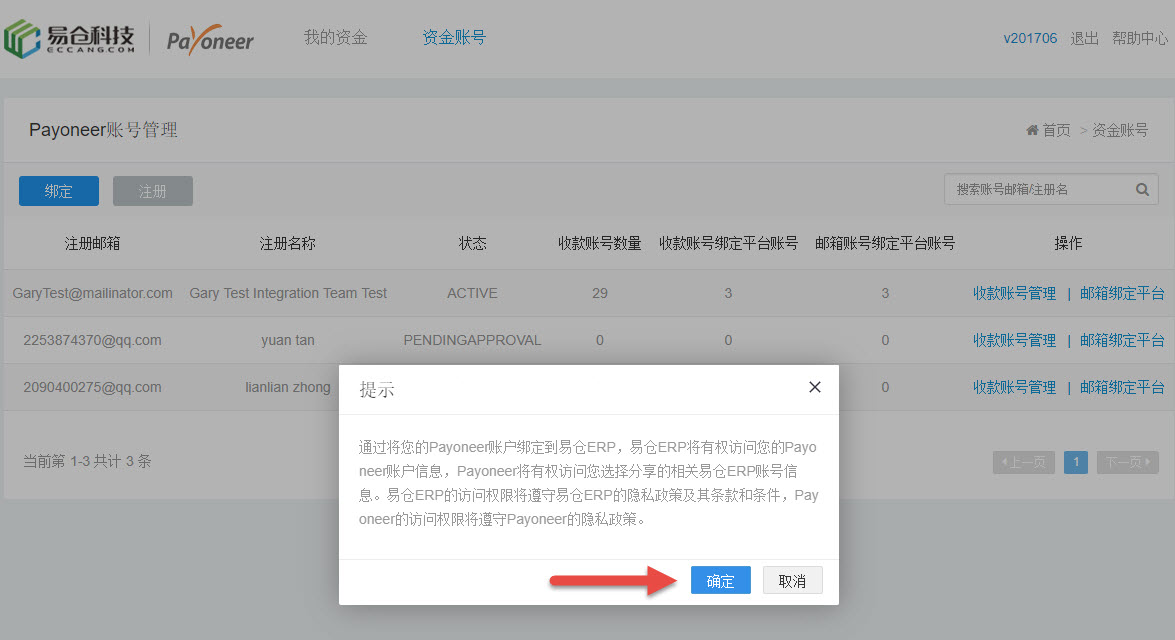The height and width of the screenshot is (640, 1175).
Task: Click the 首页 breadcrumb link
Action: [1057, 130]
